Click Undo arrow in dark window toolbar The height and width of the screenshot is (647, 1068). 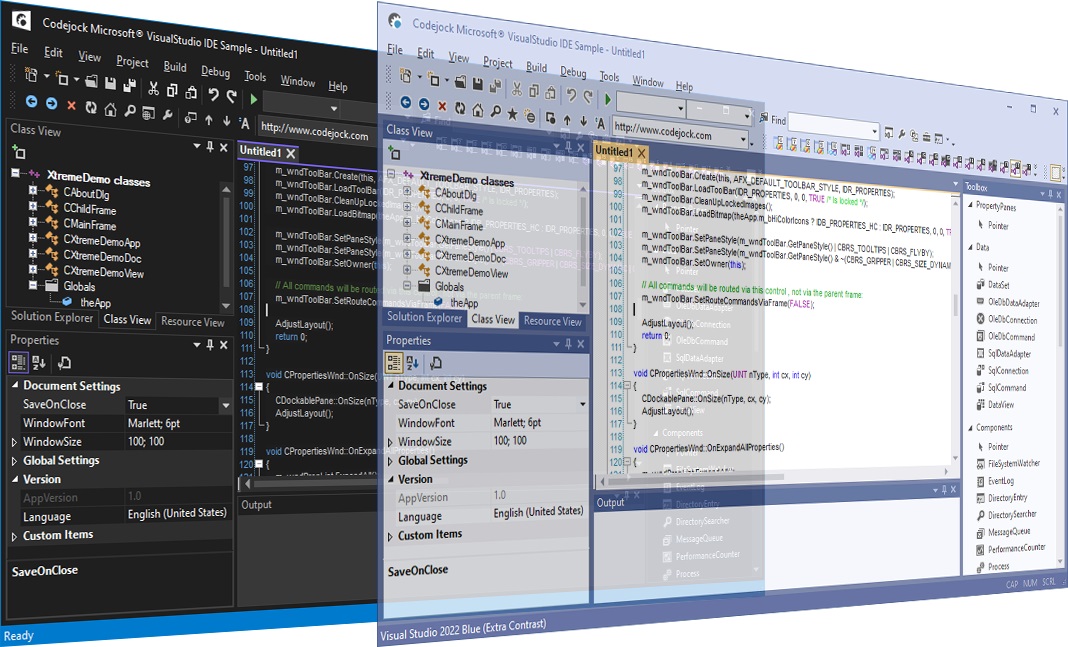tap(214, 95)
